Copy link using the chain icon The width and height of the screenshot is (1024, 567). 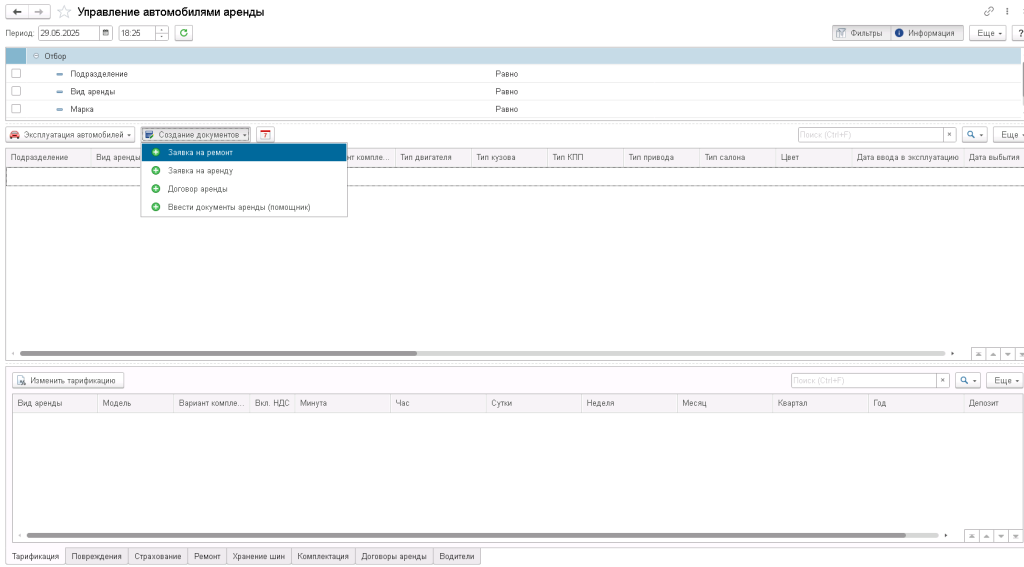pyautogui.click(x=989, y=11)
